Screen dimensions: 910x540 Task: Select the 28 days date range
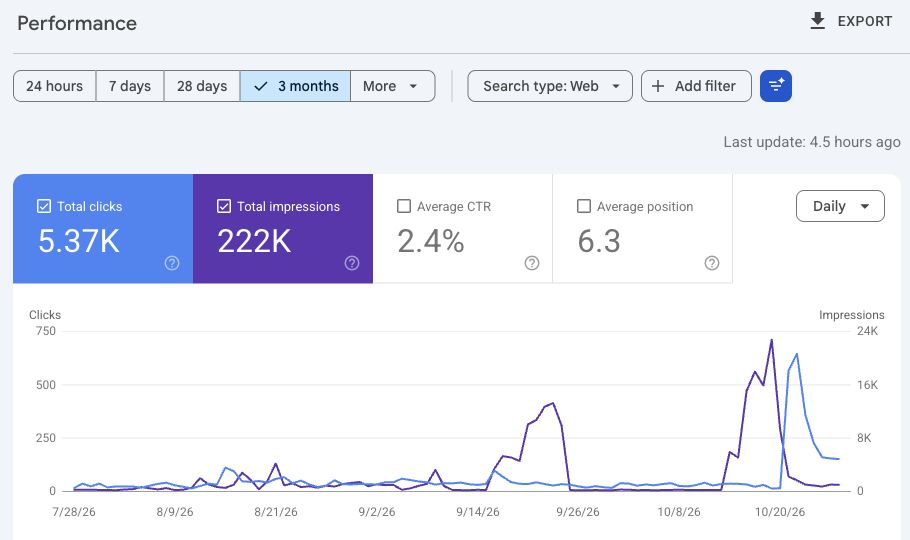202,86
